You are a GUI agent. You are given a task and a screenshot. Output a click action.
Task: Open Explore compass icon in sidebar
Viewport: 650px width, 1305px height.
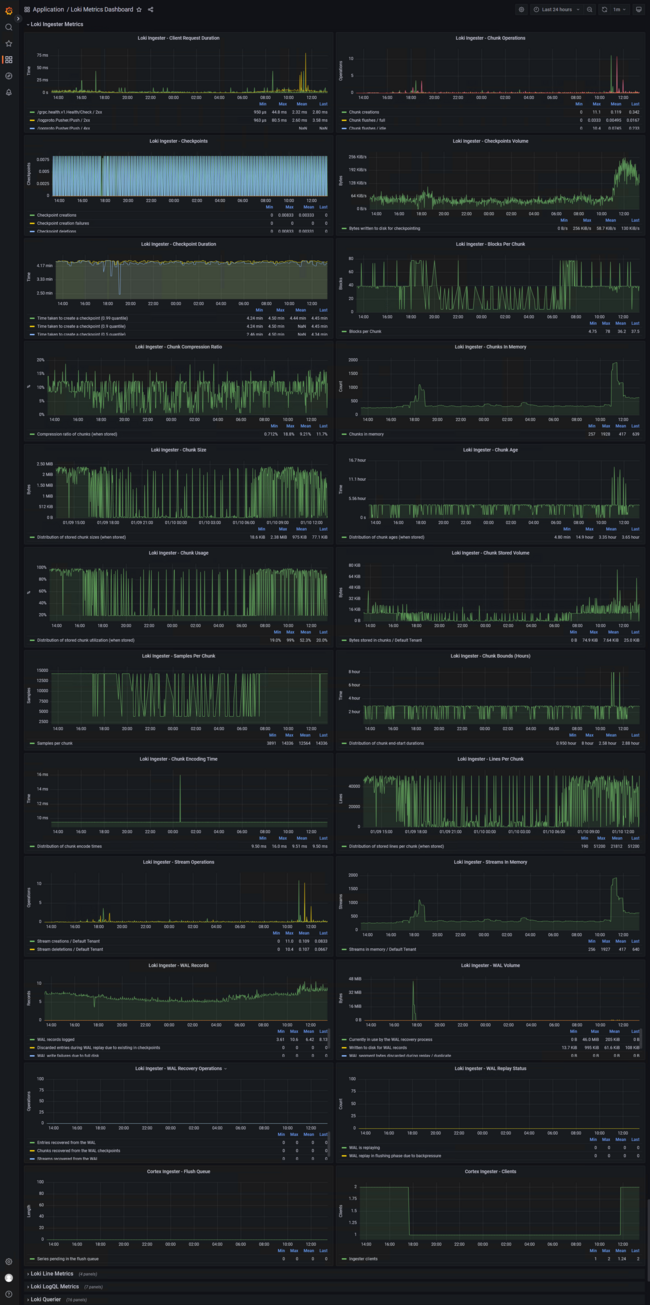[9, 75]
